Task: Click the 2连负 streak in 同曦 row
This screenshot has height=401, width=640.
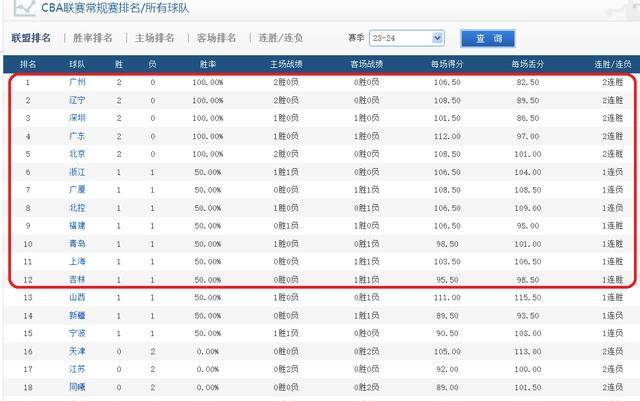Action: point(613,387)
